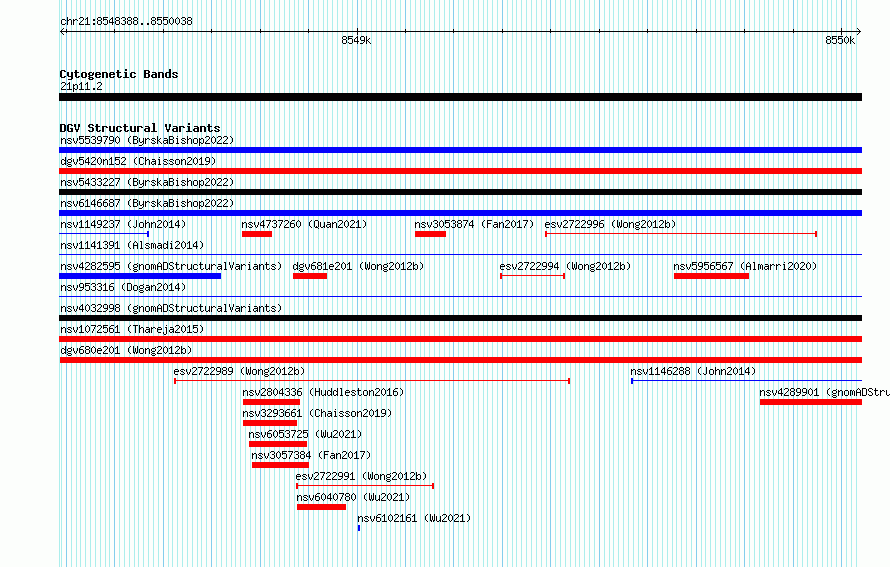Click the thin red line of esv2722991
Screen dimensions: 890x567
pos(365,486)
